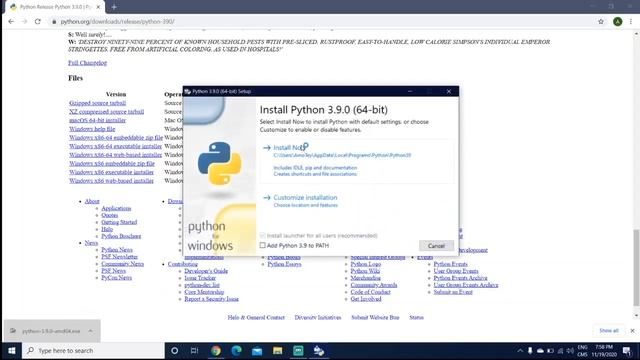Open the PSF Newsletter link
Screen dimensions: 640x360
click(x=120, y=257)
